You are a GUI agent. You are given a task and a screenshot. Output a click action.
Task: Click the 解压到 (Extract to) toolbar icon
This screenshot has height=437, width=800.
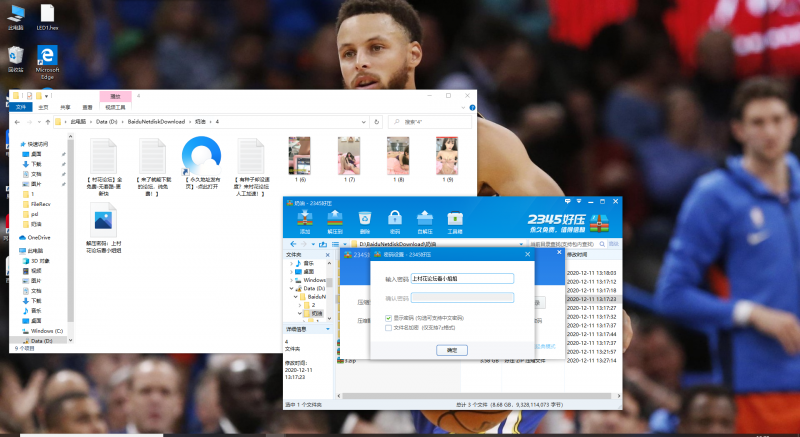(335, 219)
